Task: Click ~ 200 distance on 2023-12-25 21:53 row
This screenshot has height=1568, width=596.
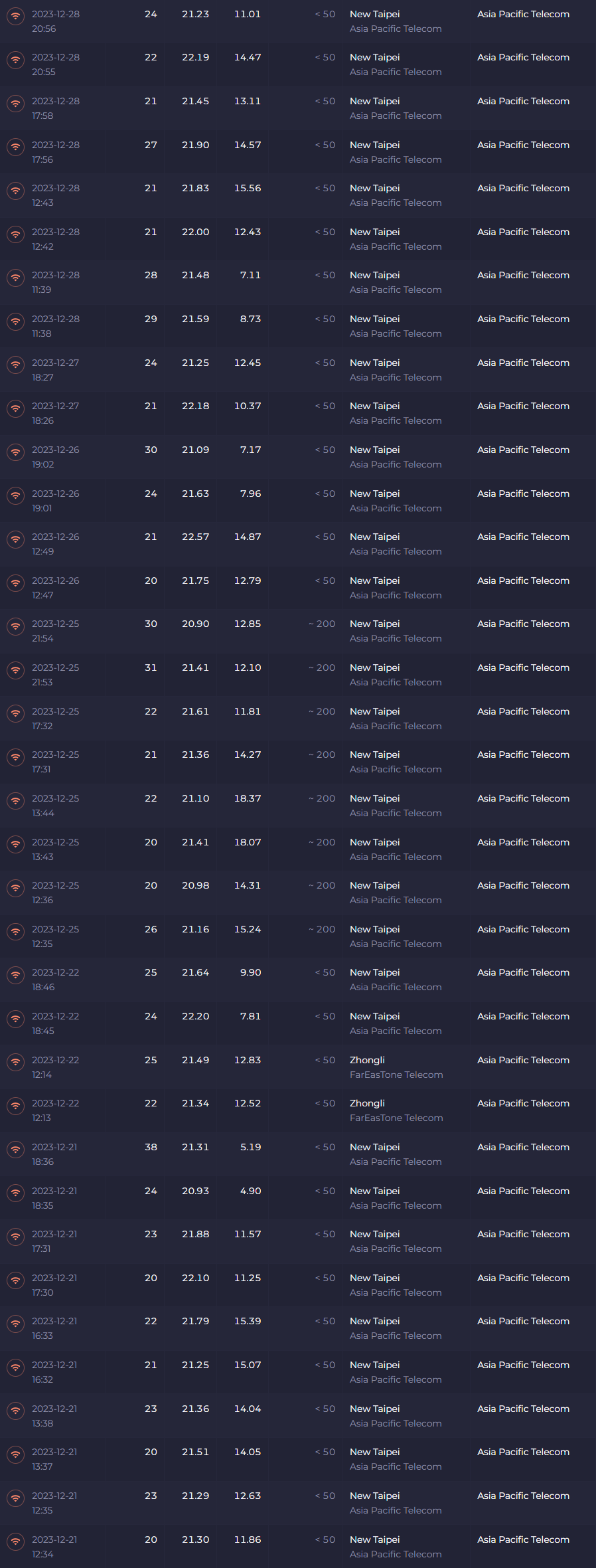Action: [x=322, y=667]
